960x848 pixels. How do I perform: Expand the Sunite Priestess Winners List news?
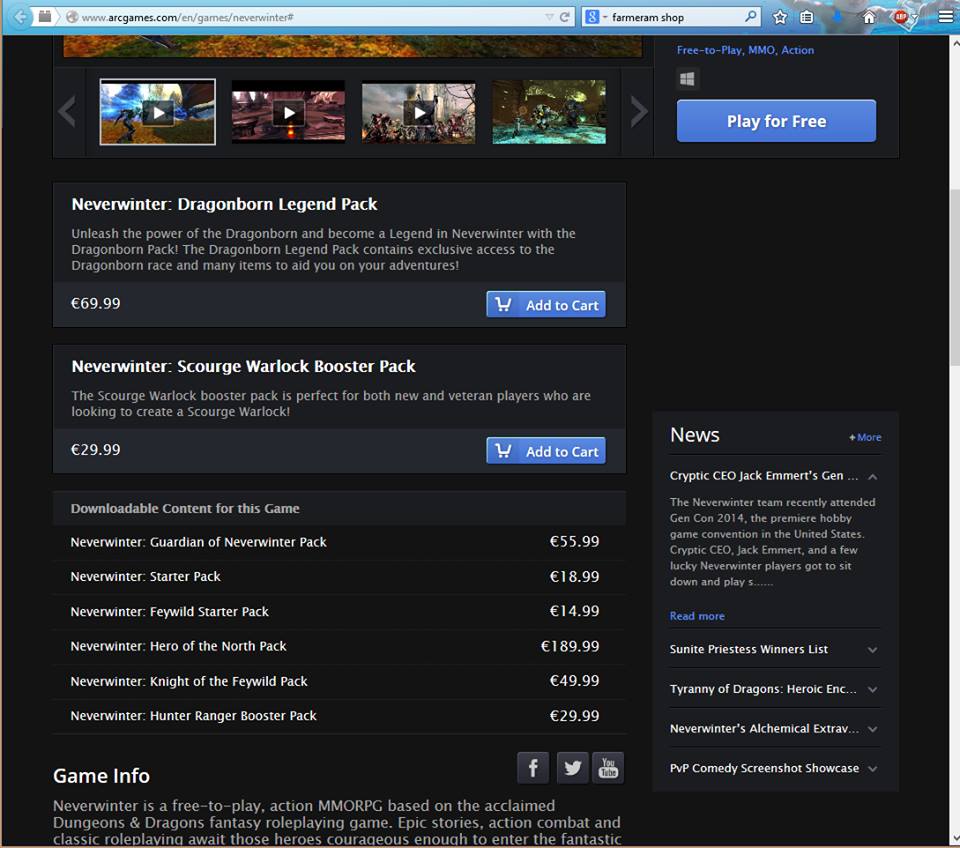[x=872, y=650]
